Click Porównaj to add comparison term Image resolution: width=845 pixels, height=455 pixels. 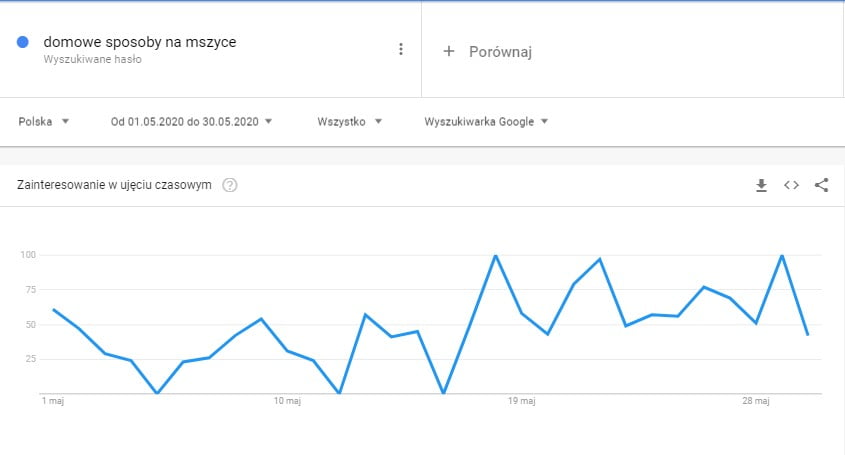(500, 52)
